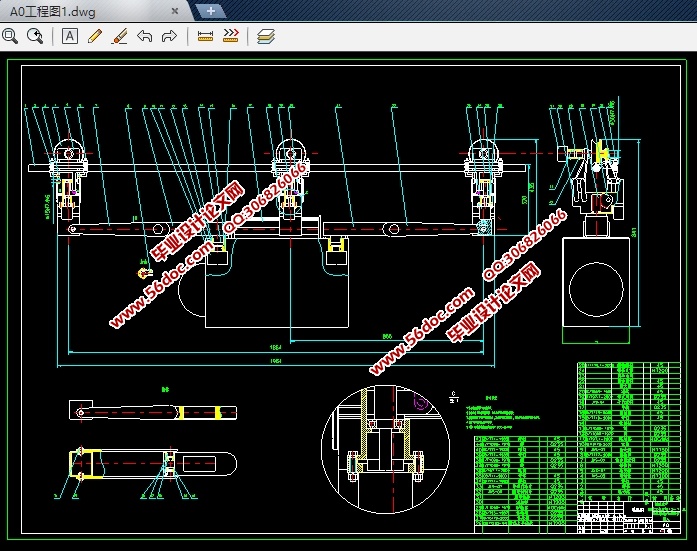Viewport: 697px width, 551px height.
Task: Click the title block in drawing corner
Action: pos(629,517)
